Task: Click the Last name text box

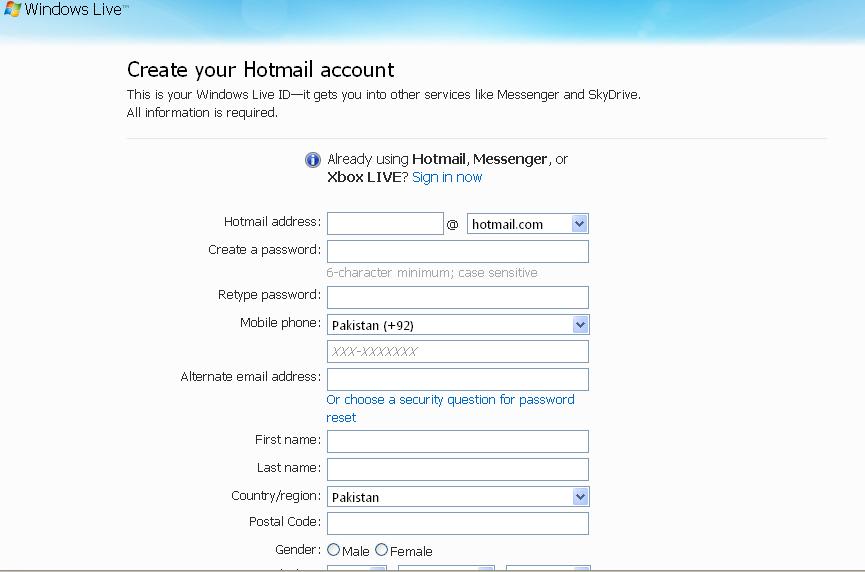Action: coord(457,469)
